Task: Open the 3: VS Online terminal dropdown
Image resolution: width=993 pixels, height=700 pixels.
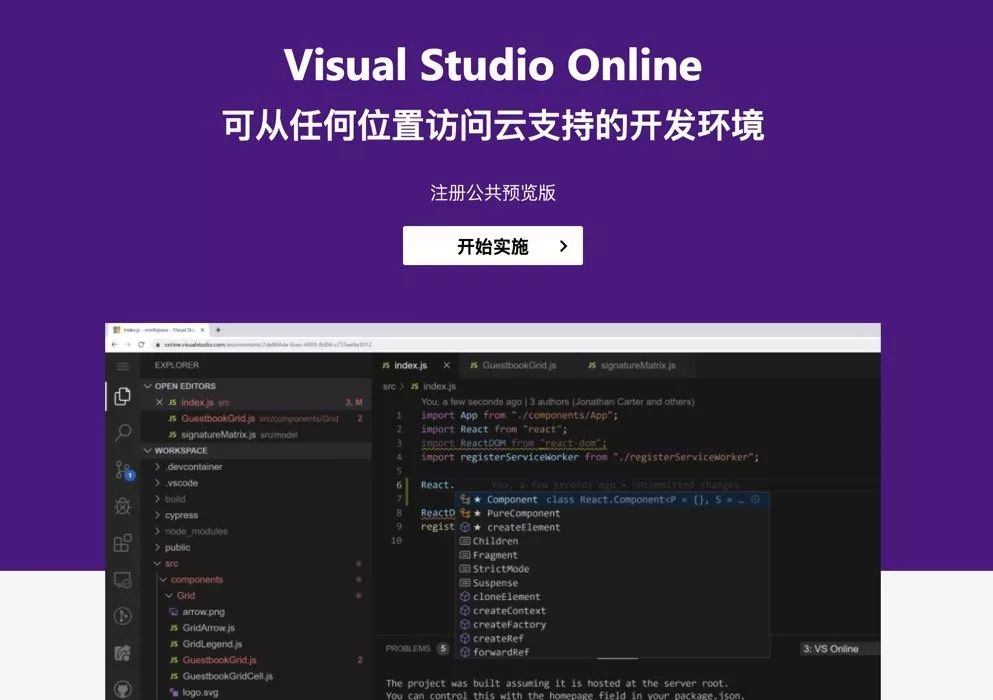Action: click(840, 649)
